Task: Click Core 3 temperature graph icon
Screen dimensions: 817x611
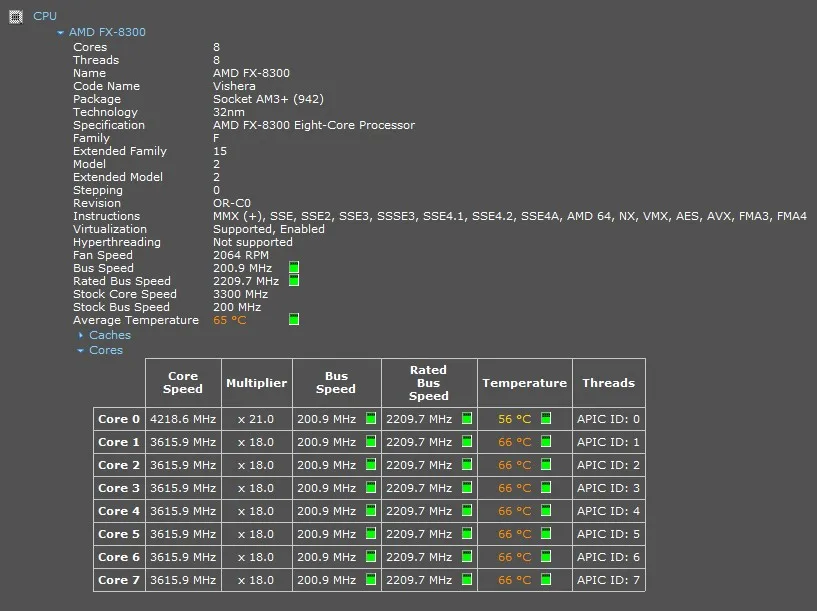Action: (x=546, y=487)
